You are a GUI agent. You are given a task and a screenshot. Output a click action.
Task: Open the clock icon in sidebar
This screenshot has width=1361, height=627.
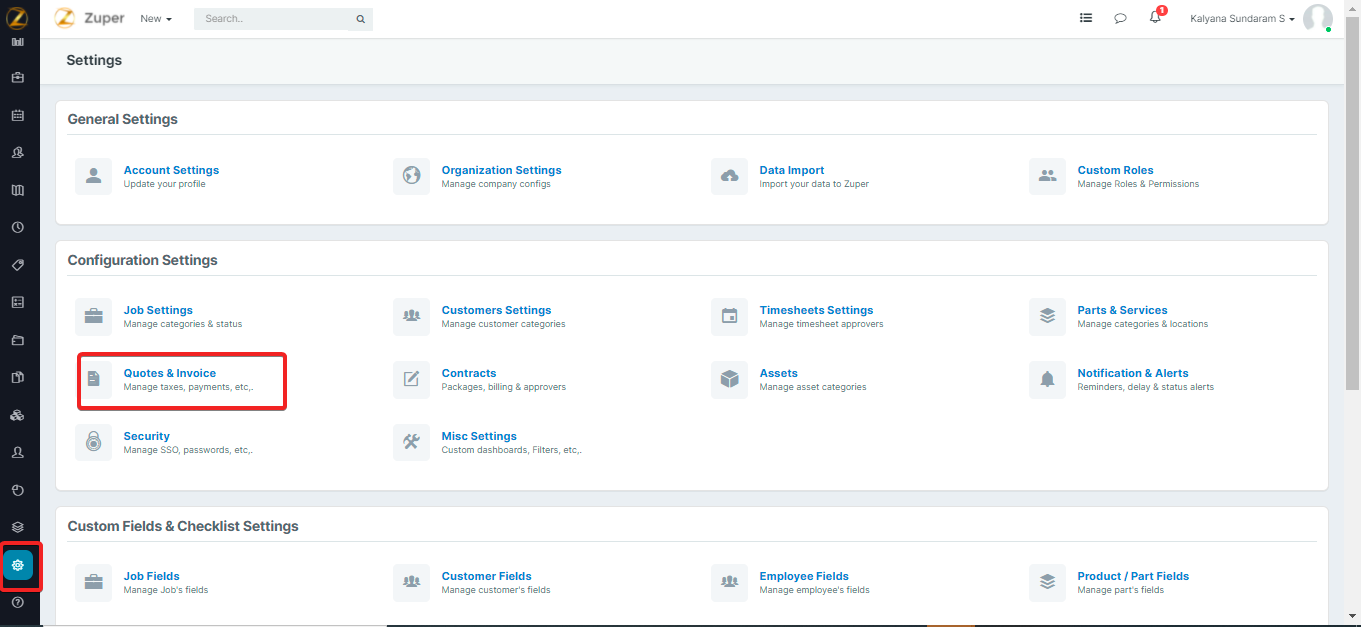pyautogui.click(x=18, y=228)
